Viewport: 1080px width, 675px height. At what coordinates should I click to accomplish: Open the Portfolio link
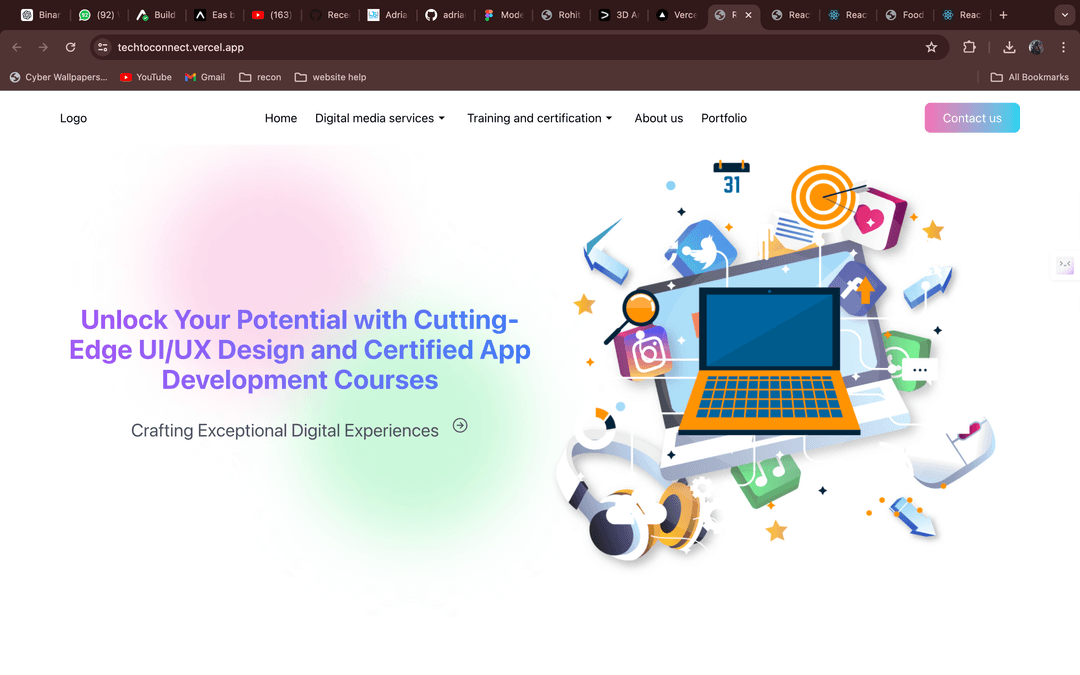[724, 118]
